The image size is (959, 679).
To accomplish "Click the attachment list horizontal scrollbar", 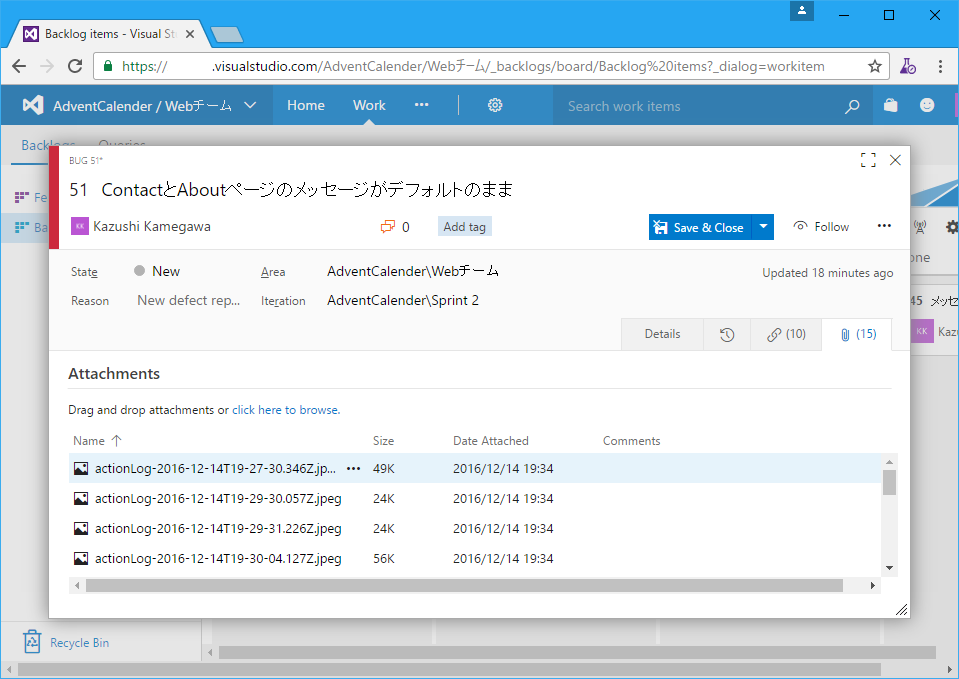I will point(464,585).
